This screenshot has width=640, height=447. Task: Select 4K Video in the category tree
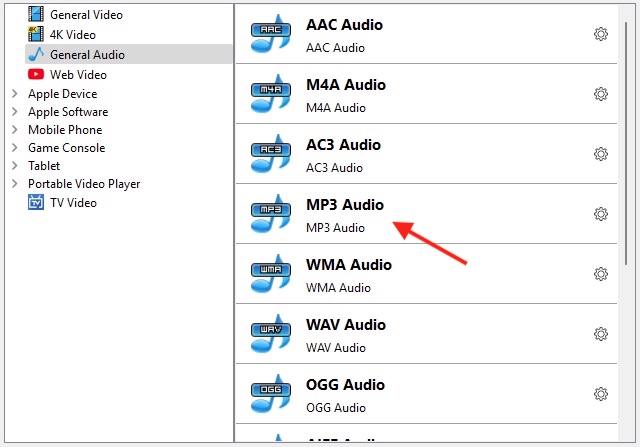(73, 35)
